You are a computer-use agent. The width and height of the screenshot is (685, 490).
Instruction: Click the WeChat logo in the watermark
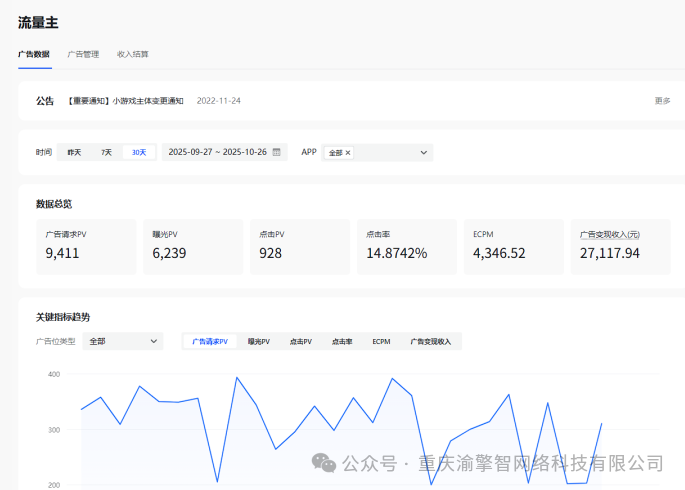point(323,463)
